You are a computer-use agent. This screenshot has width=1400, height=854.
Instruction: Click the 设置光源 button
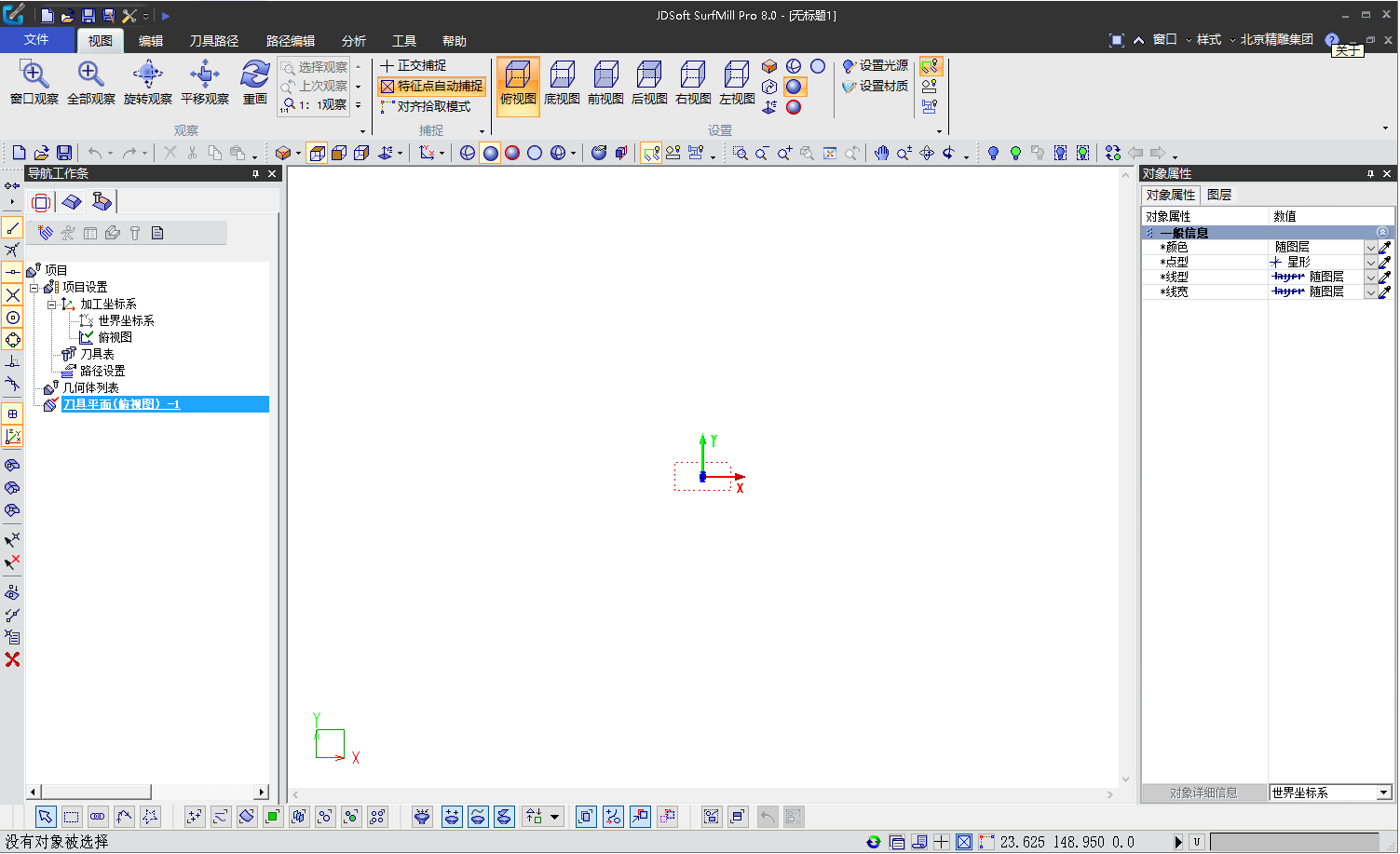pyautogui.click(x=875, y=65)
